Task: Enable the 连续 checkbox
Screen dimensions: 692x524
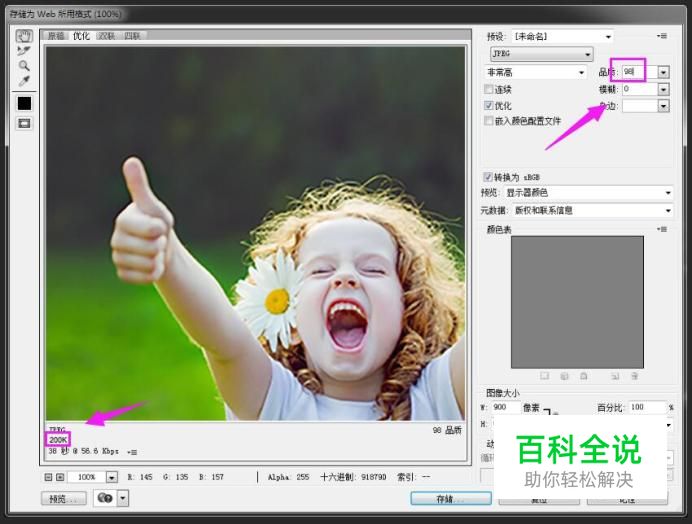Action: pos(489,89)
